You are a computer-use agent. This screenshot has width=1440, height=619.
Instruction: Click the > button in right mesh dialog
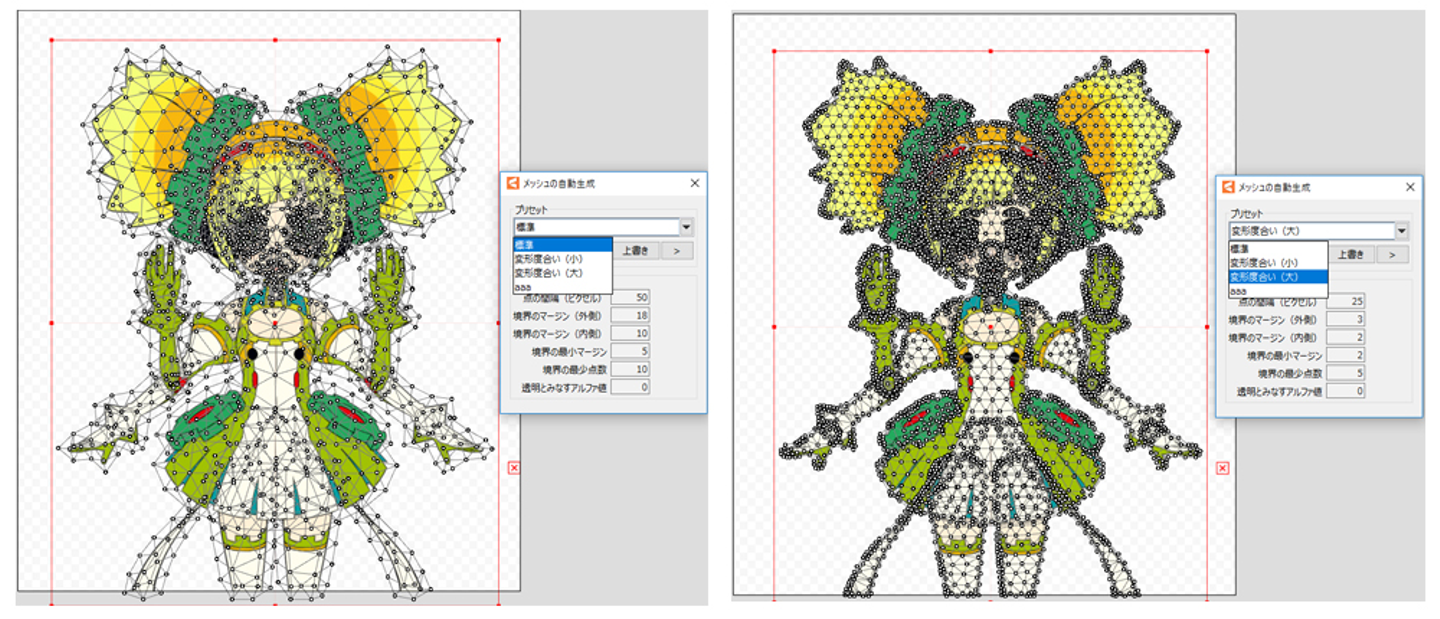(x=1392, y=255)
